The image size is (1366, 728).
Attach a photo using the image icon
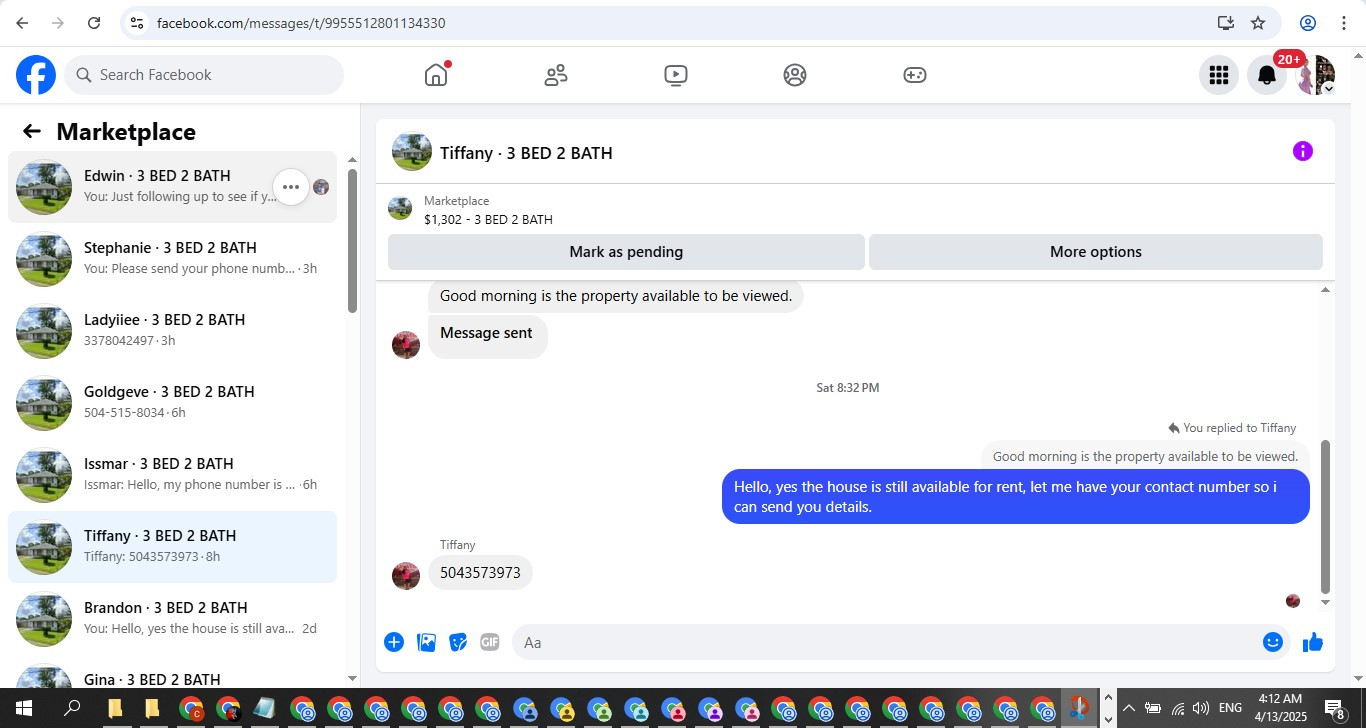(426, 642)
